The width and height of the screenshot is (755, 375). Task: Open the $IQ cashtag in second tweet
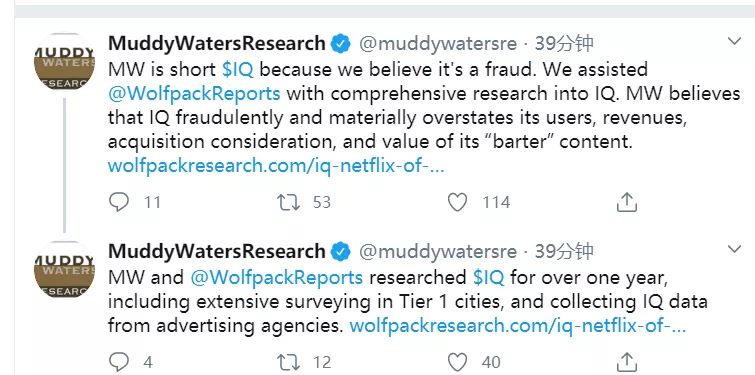489,278
